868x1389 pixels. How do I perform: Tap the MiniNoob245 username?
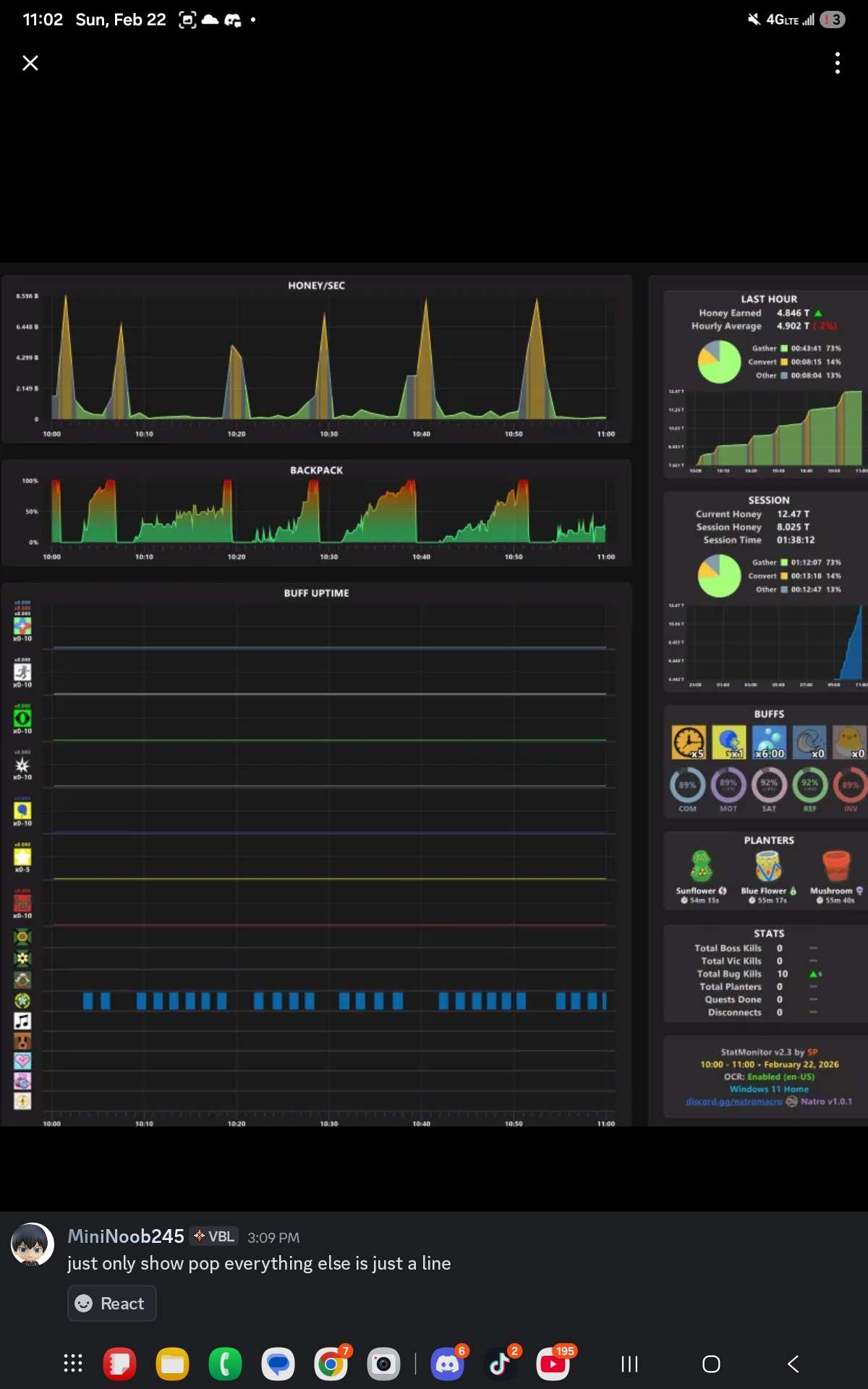coord(126,1236)
